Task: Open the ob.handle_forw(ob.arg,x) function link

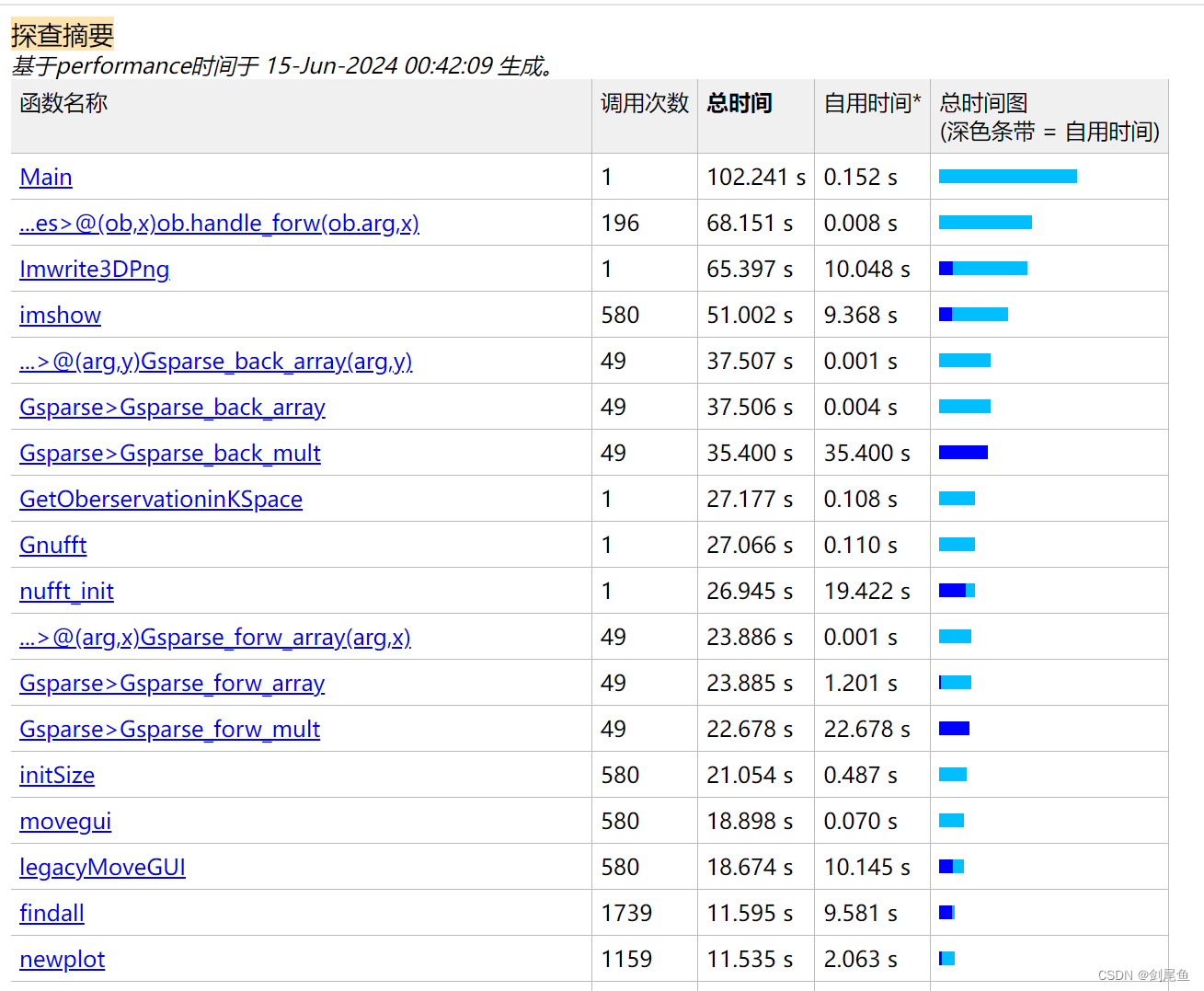Action: (x=219, y=223)
